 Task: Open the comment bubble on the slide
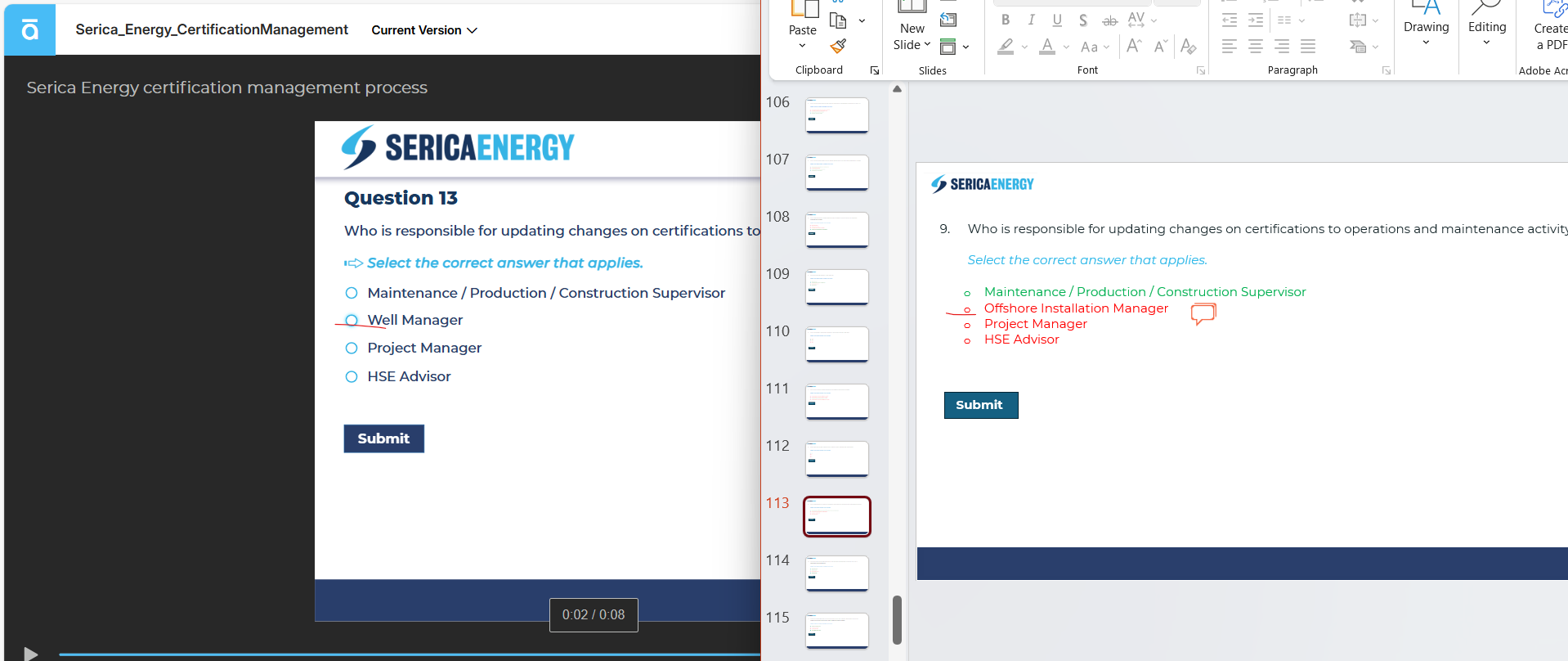coord(1203,313)
